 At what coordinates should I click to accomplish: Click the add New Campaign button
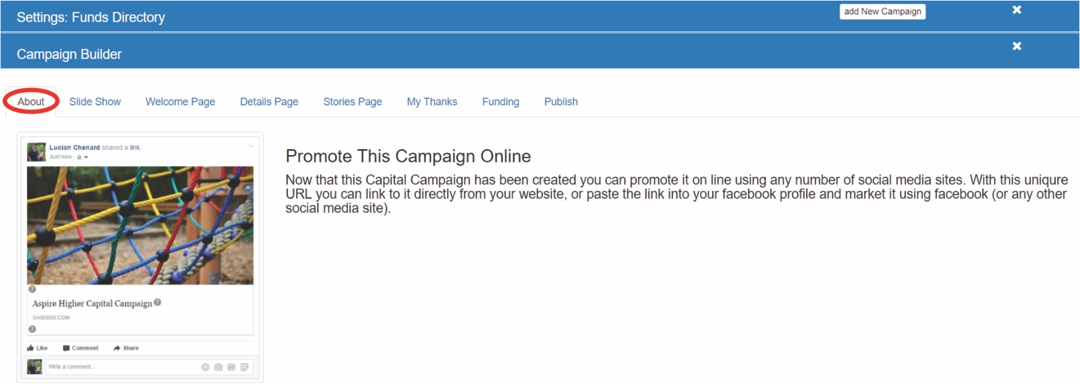pos(882,12)
